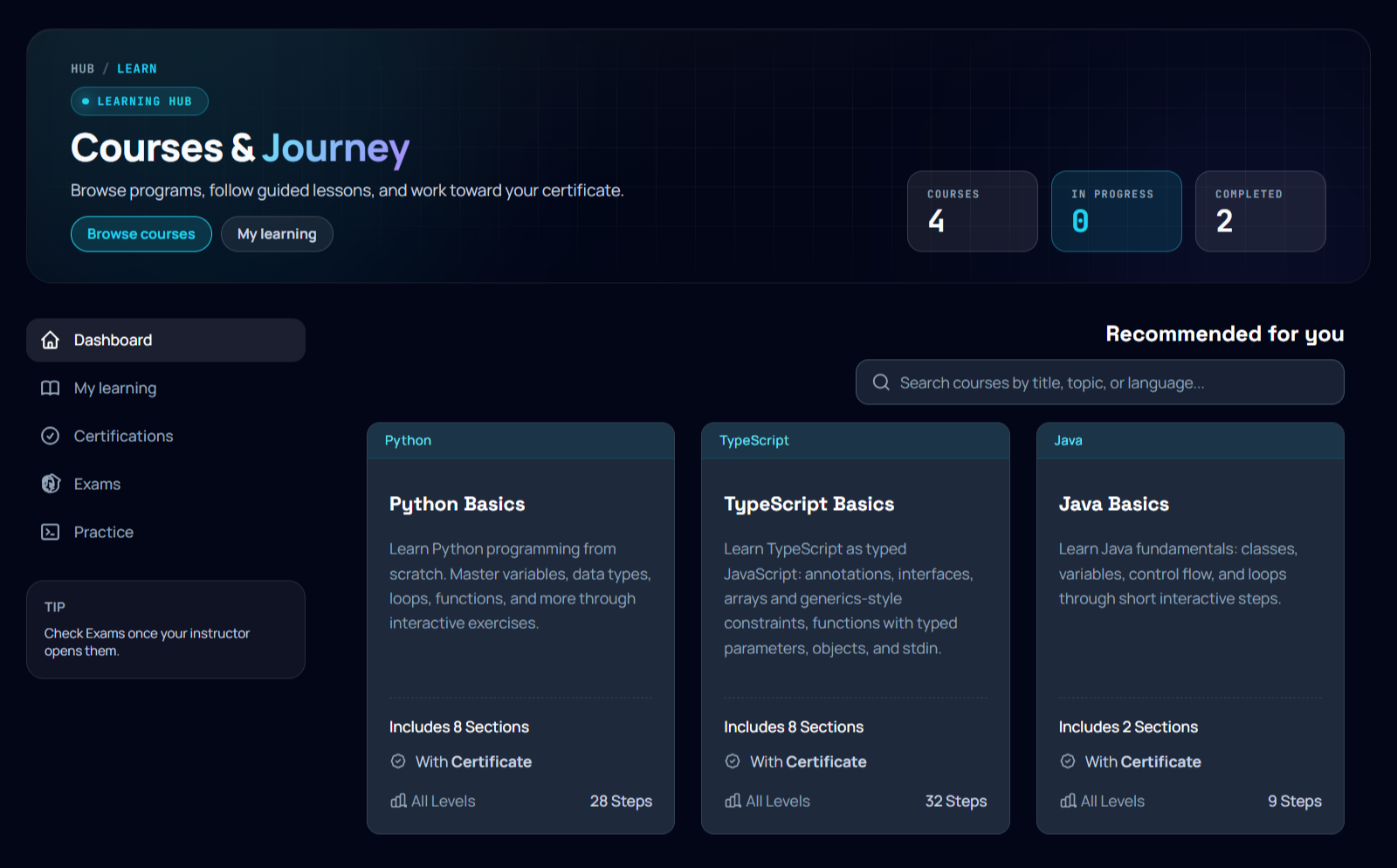Click the Java tag on course card
This screenshot has width=1397, height=868.
(x=1068, y=440)
